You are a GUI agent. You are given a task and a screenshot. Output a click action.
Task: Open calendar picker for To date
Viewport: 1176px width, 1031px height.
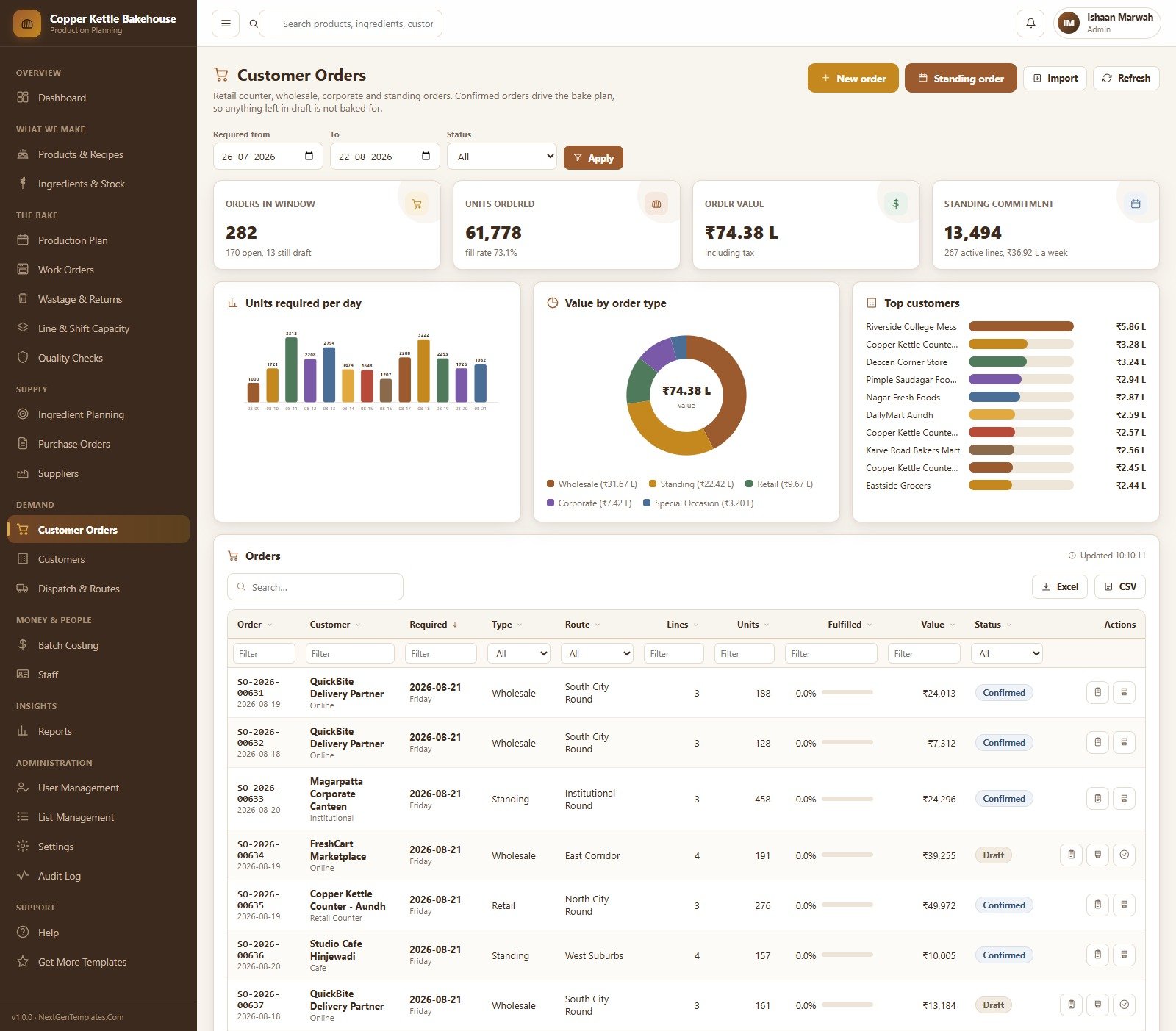click(426, 157)
